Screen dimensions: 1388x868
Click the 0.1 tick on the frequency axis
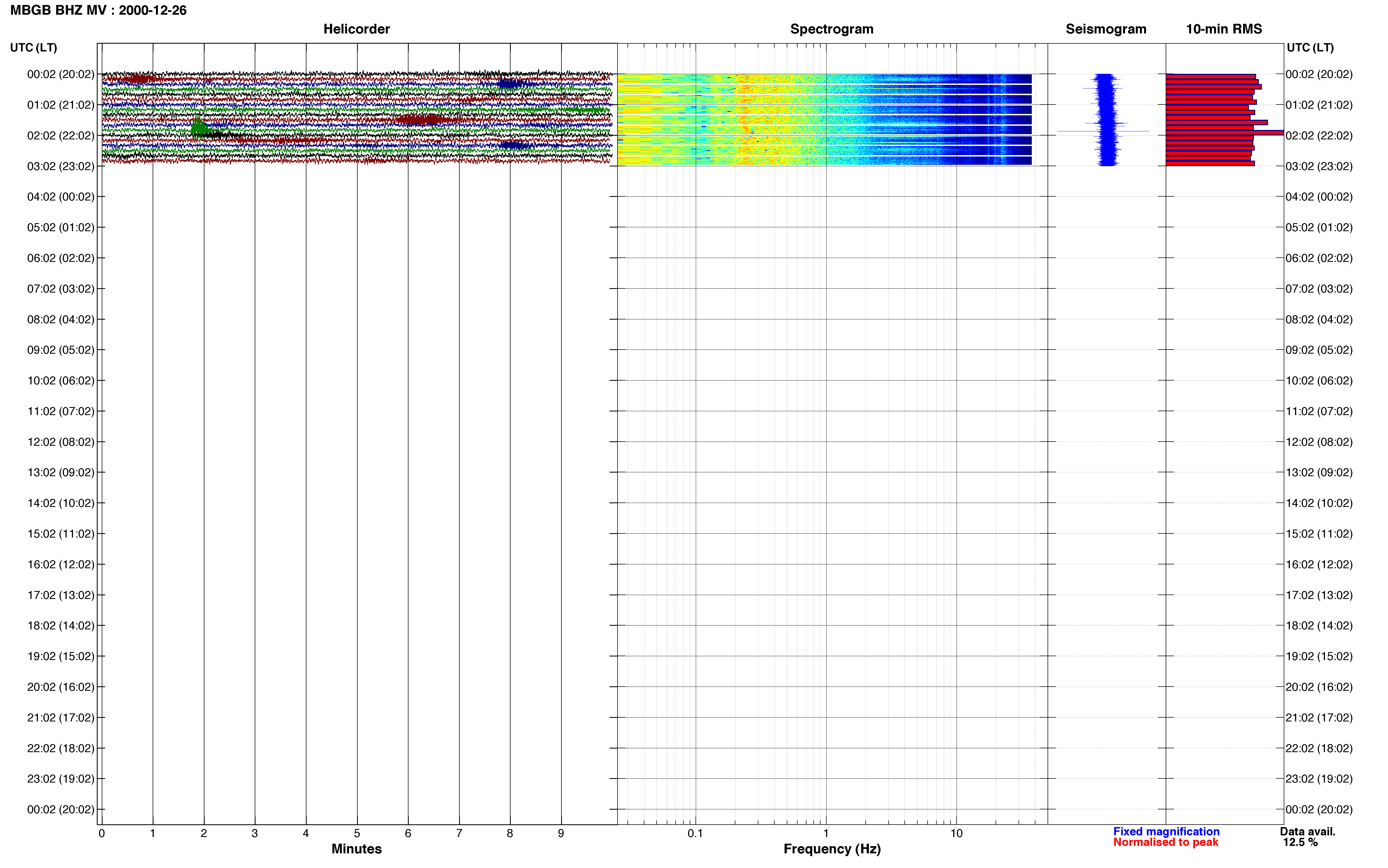point(695,833)
